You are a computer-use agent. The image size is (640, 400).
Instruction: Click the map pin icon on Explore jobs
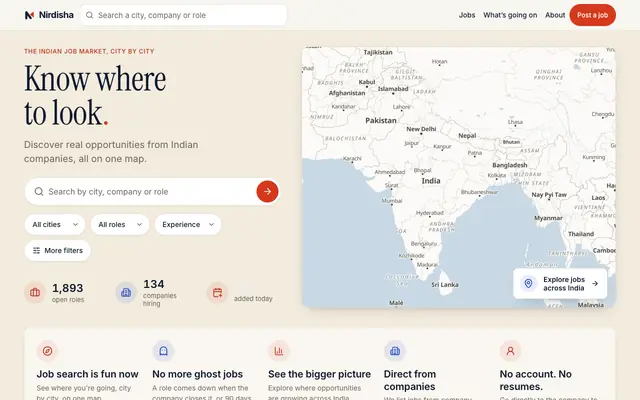pos(528,283)
